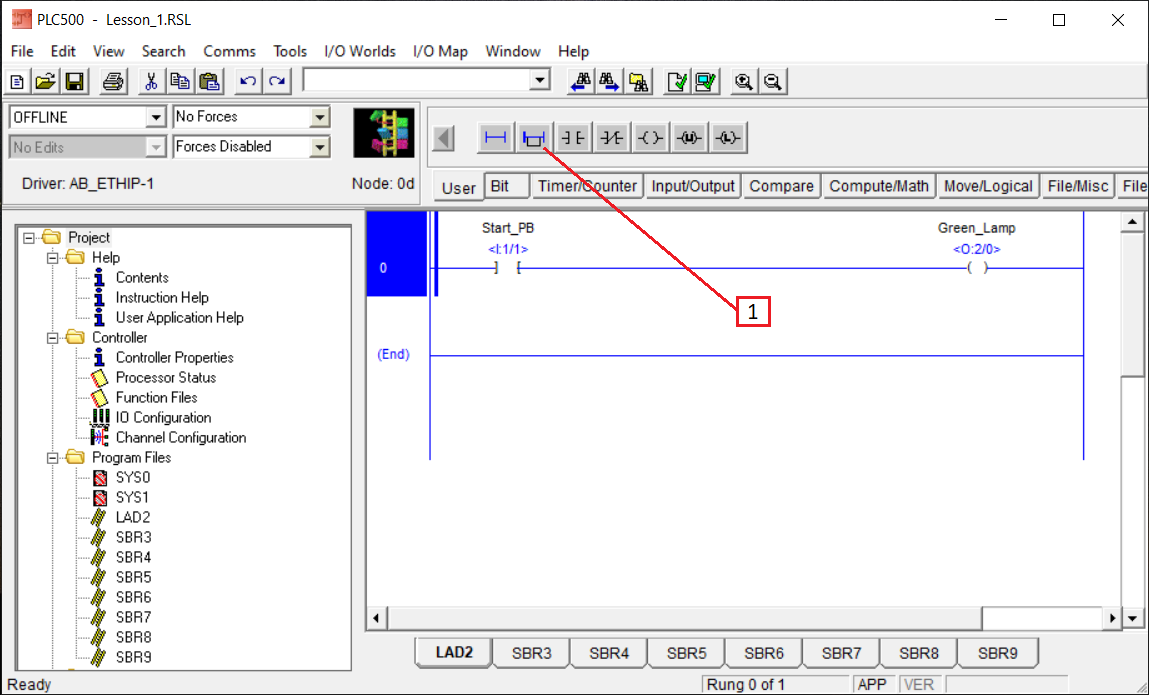This screenshot has width=1149, height=695.
Task: Click the Cut scissors icon
Action: tap(151, 81)
